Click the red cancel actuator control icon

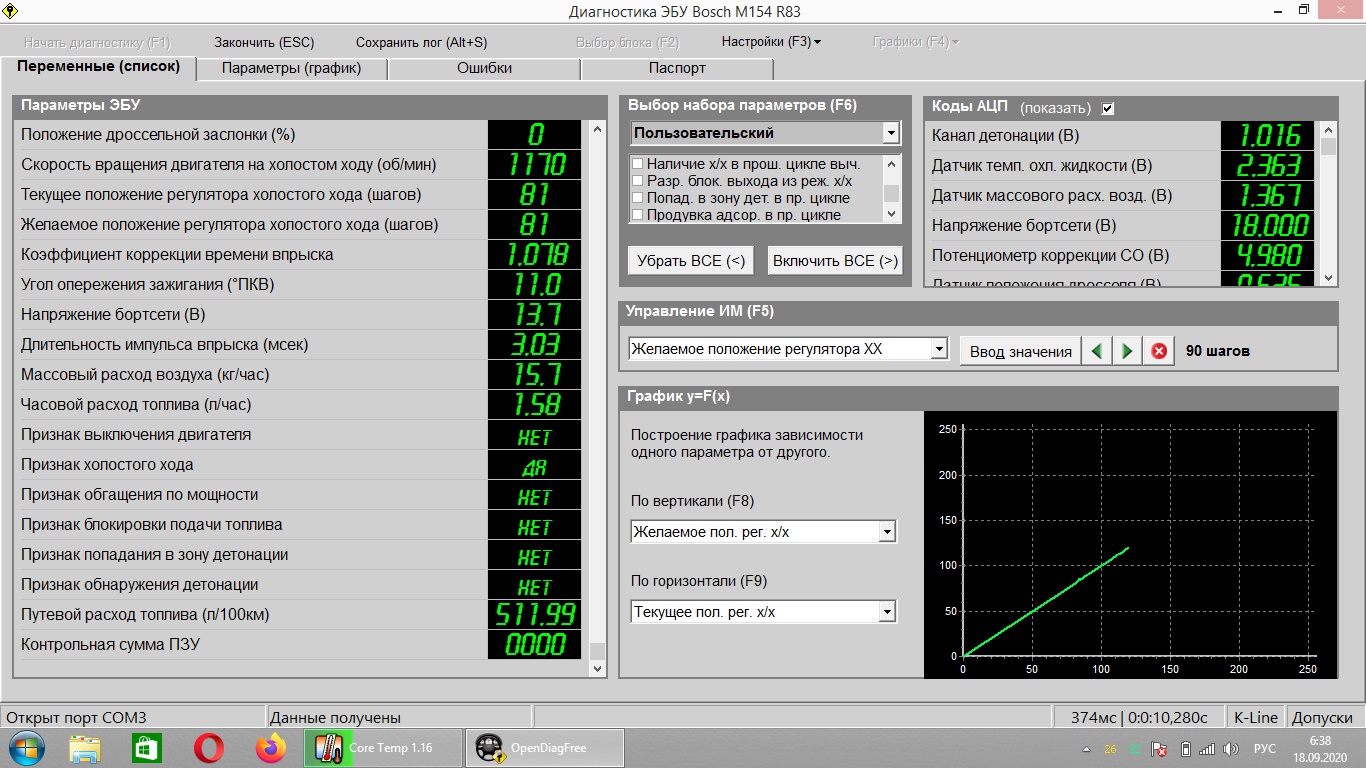click(x=1159, y=351)
